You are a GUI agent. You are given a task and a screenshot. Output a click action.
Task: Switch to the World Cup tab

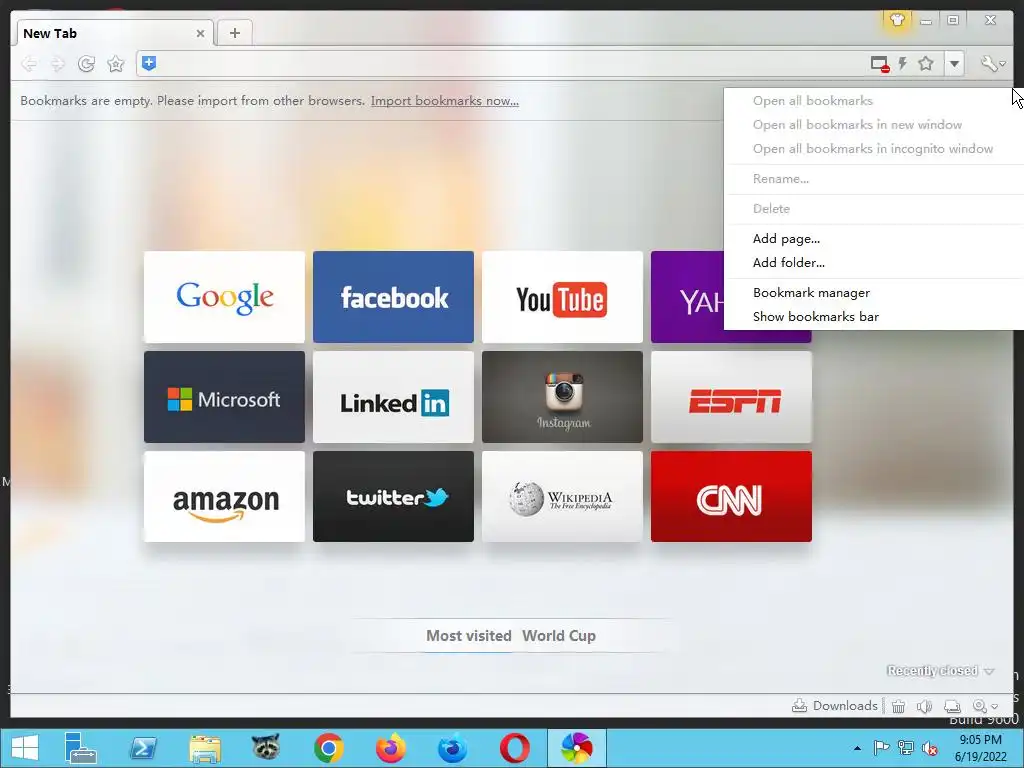click(x=559, y=635)
